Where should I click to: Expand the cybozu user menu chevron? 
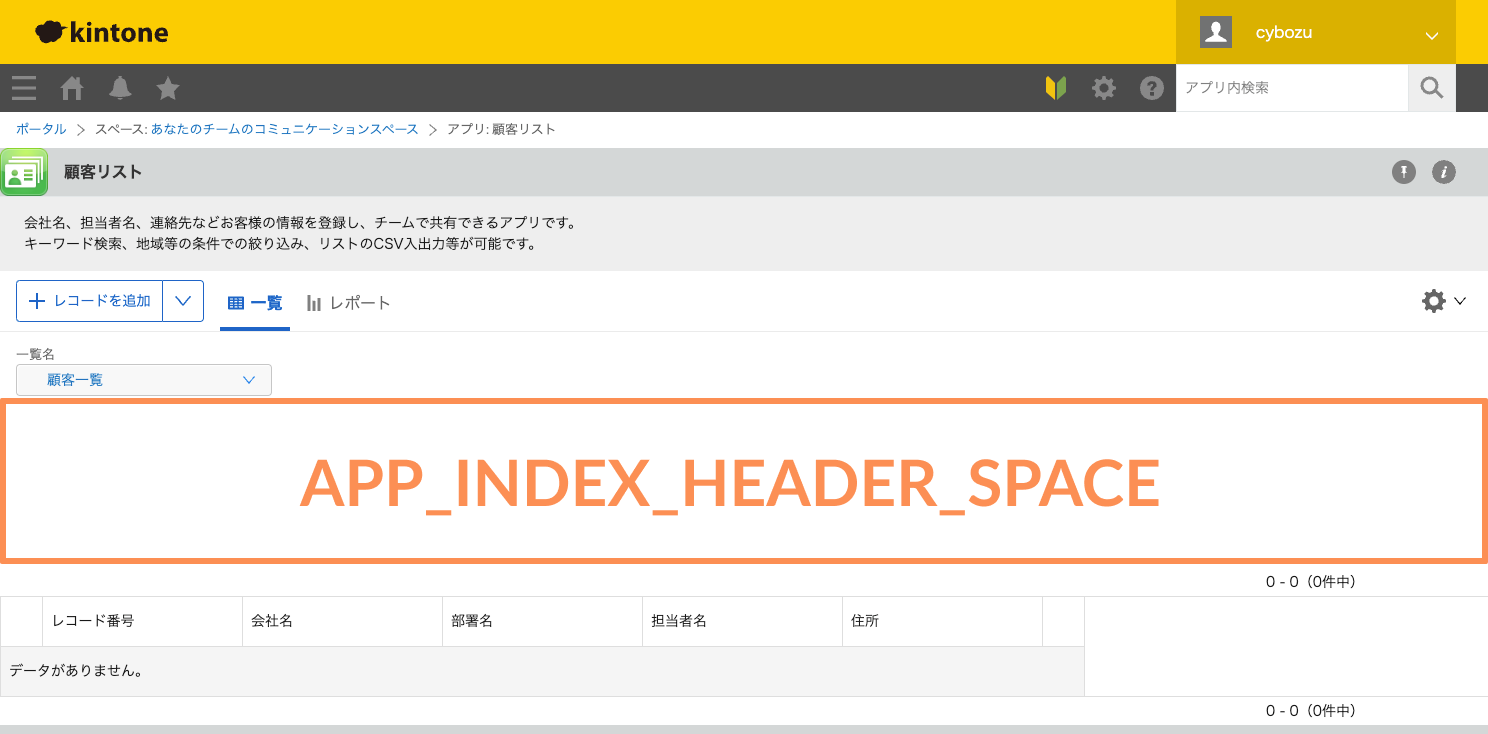(1431, 35)
